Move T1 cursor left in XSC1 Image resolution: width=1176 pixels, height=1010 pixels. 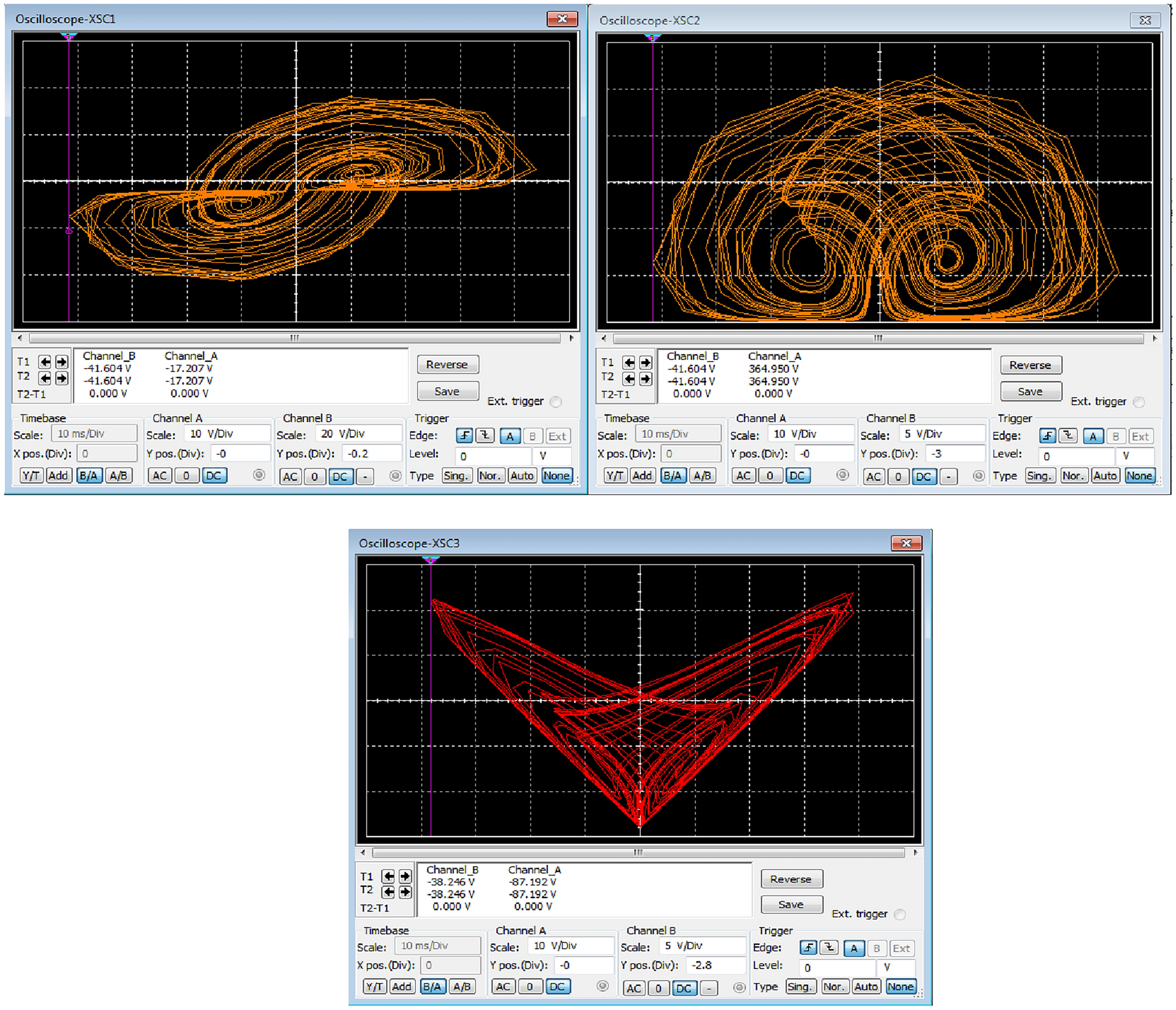pyautogui.click(x=45, y=362)
